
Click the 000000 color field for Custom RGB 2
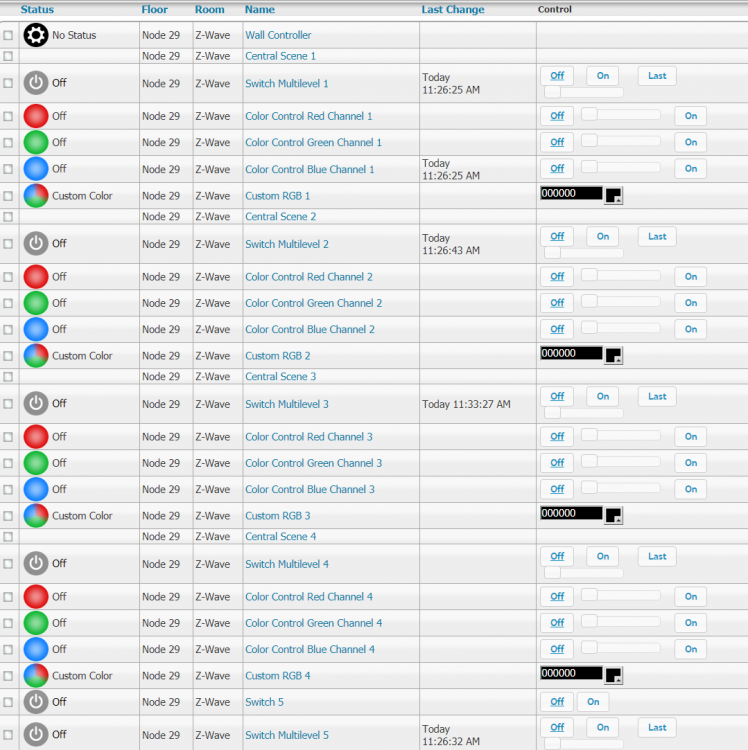click(570, 353)
